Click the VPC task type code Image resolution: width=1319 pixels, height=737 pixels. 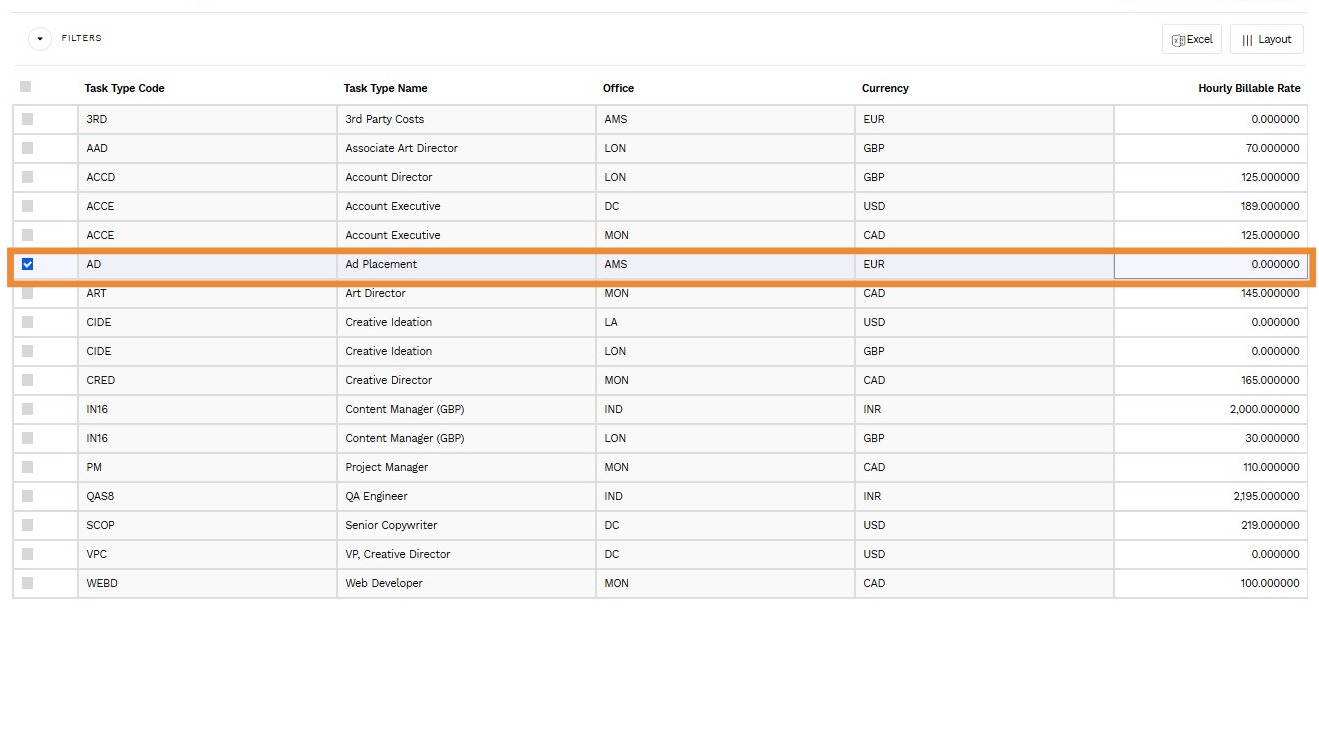(97, 554)
